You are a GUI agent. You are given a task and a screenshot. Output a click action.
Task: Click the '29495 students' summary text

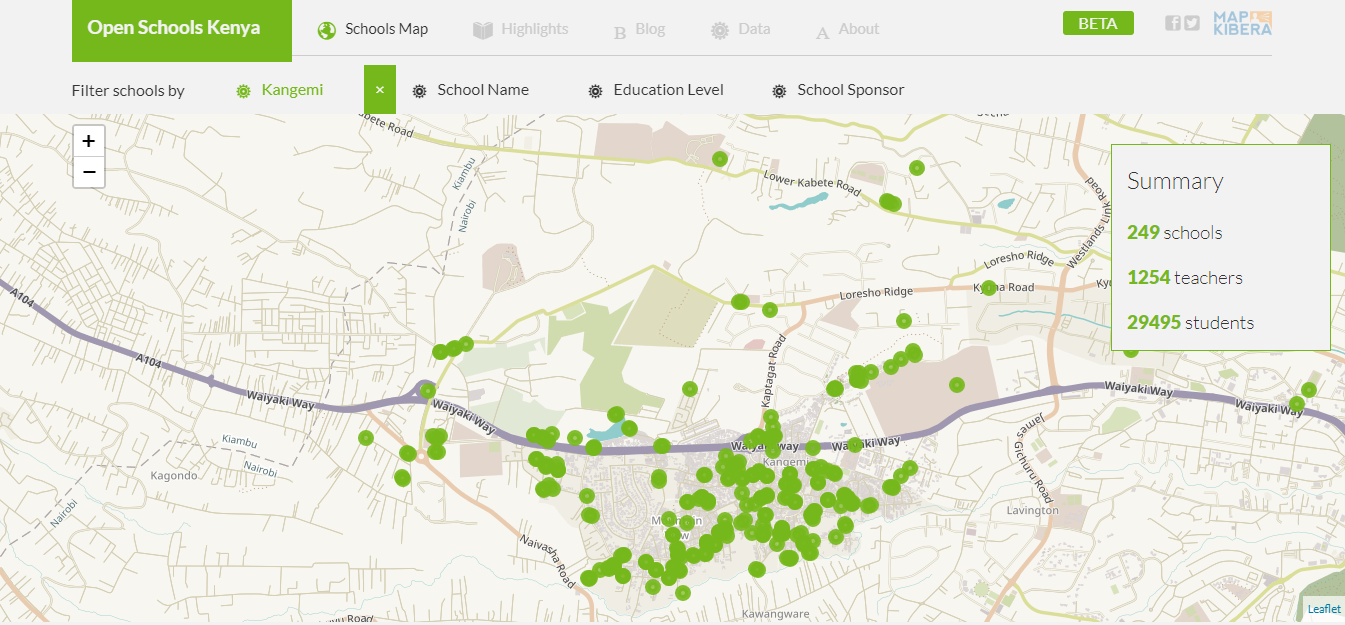(x=1191, y=322)
